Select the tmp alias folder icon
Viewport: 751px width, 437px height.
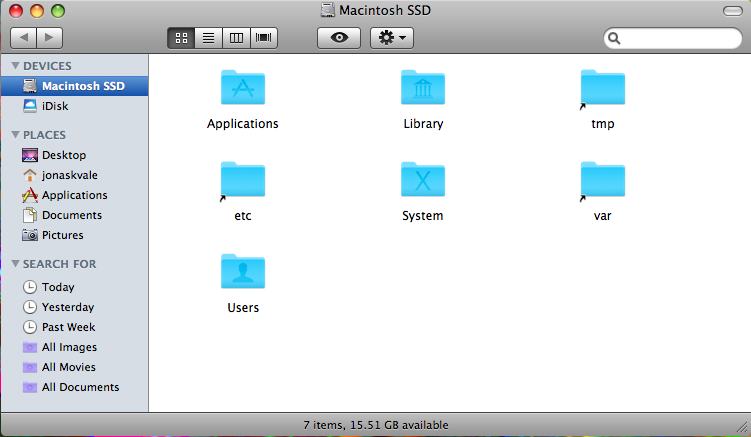pyautogui.click(x=603, y=89)
